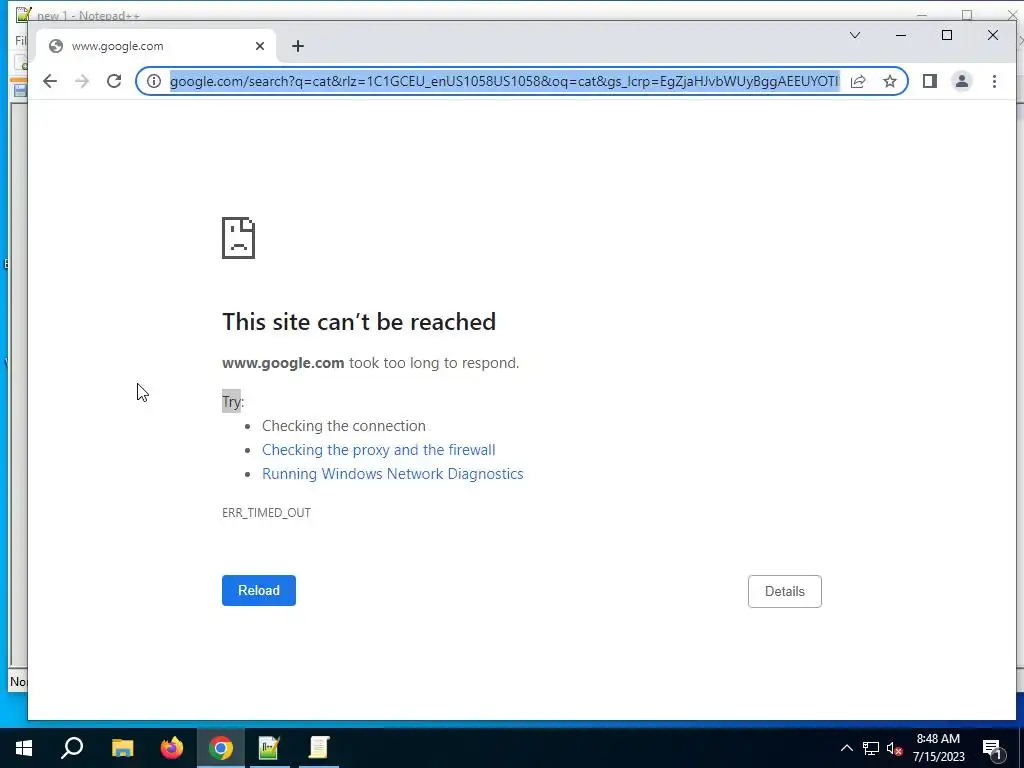Bookmark this tab with the star icon

[889, 81]
